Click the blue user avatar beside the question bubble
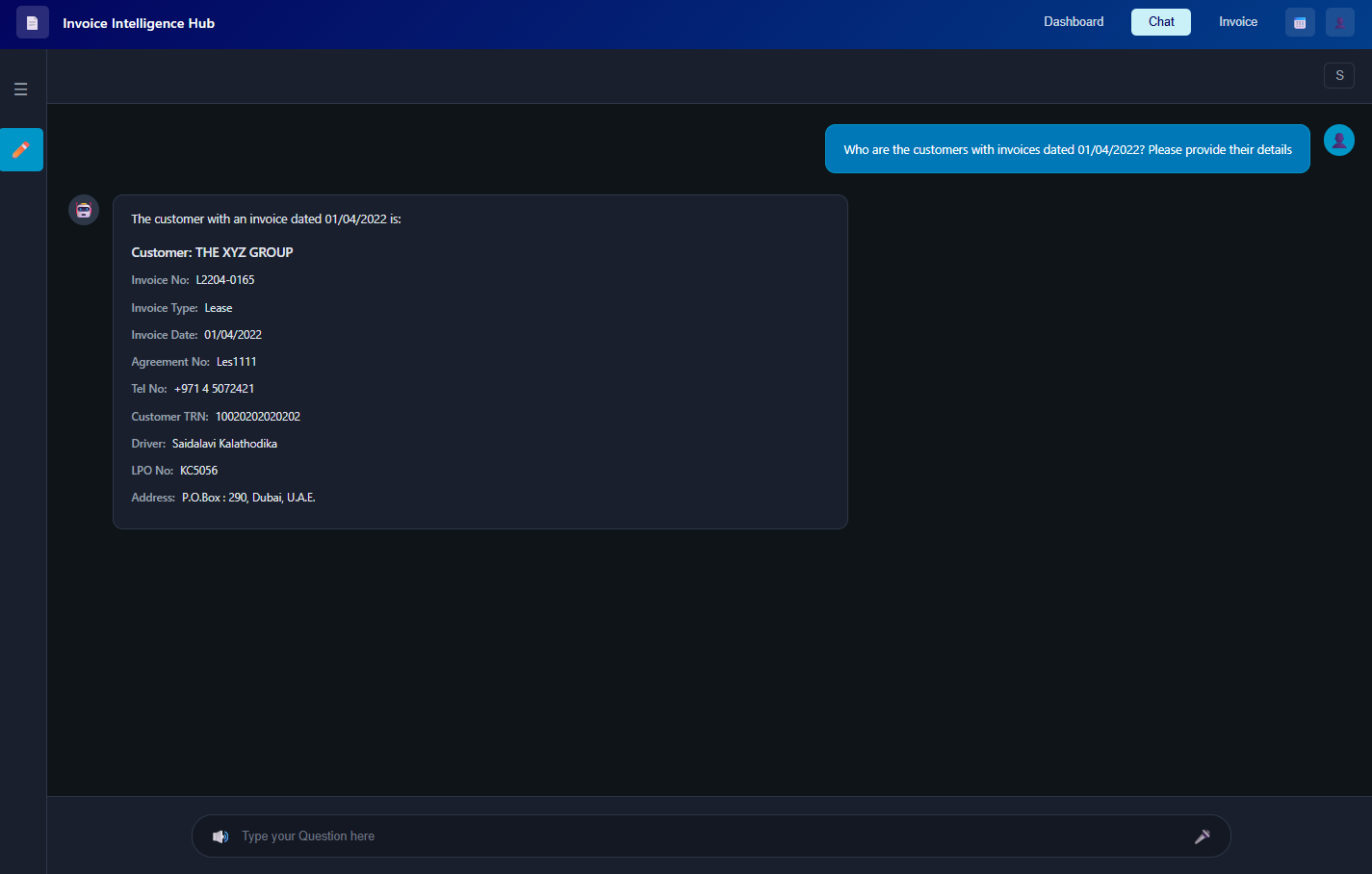1372x874 pixels. [1338, 140]
